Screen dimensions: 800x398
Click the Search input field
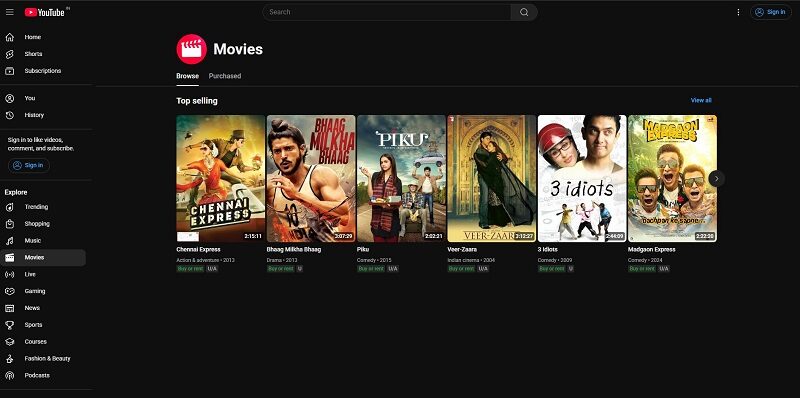pos(387,12)
